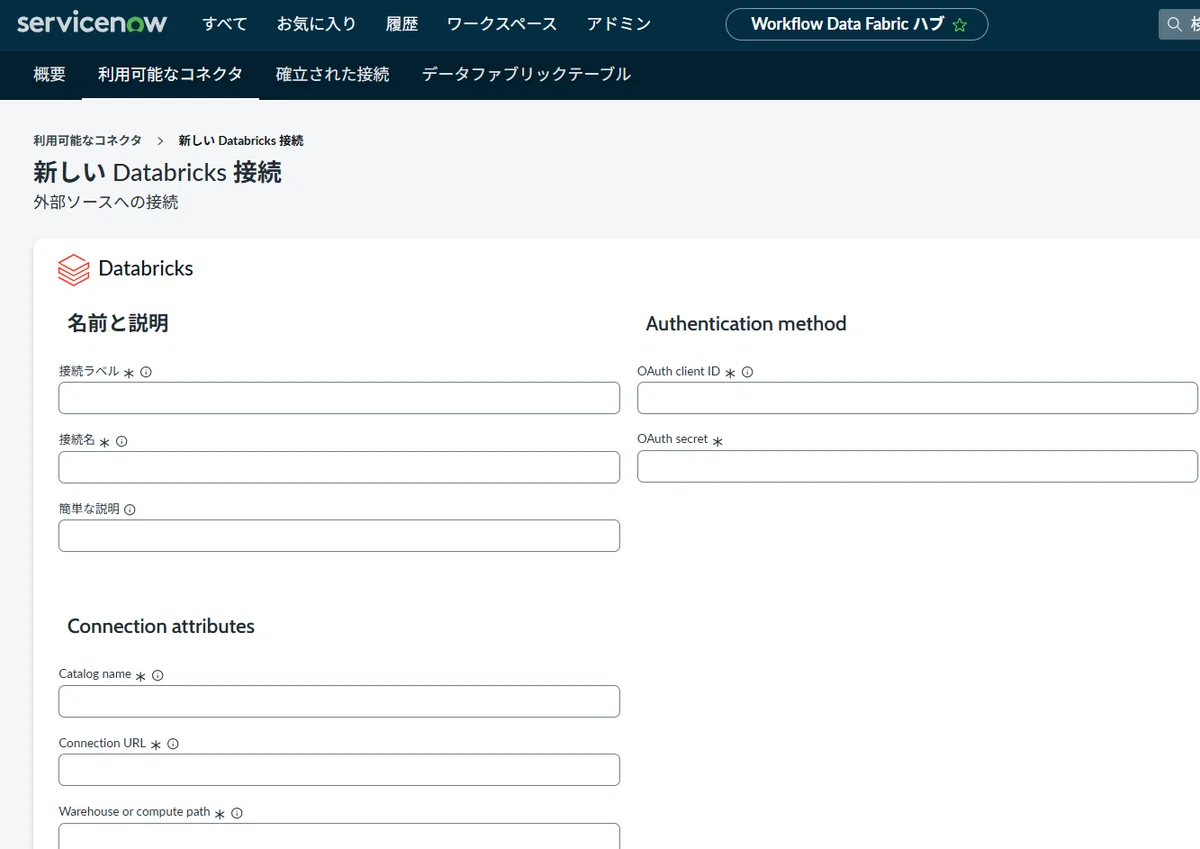Switch to the データファブリックテーブル tab
Image resolution: width=1200 pixels, height=849 pixels.
coord(526,74)
